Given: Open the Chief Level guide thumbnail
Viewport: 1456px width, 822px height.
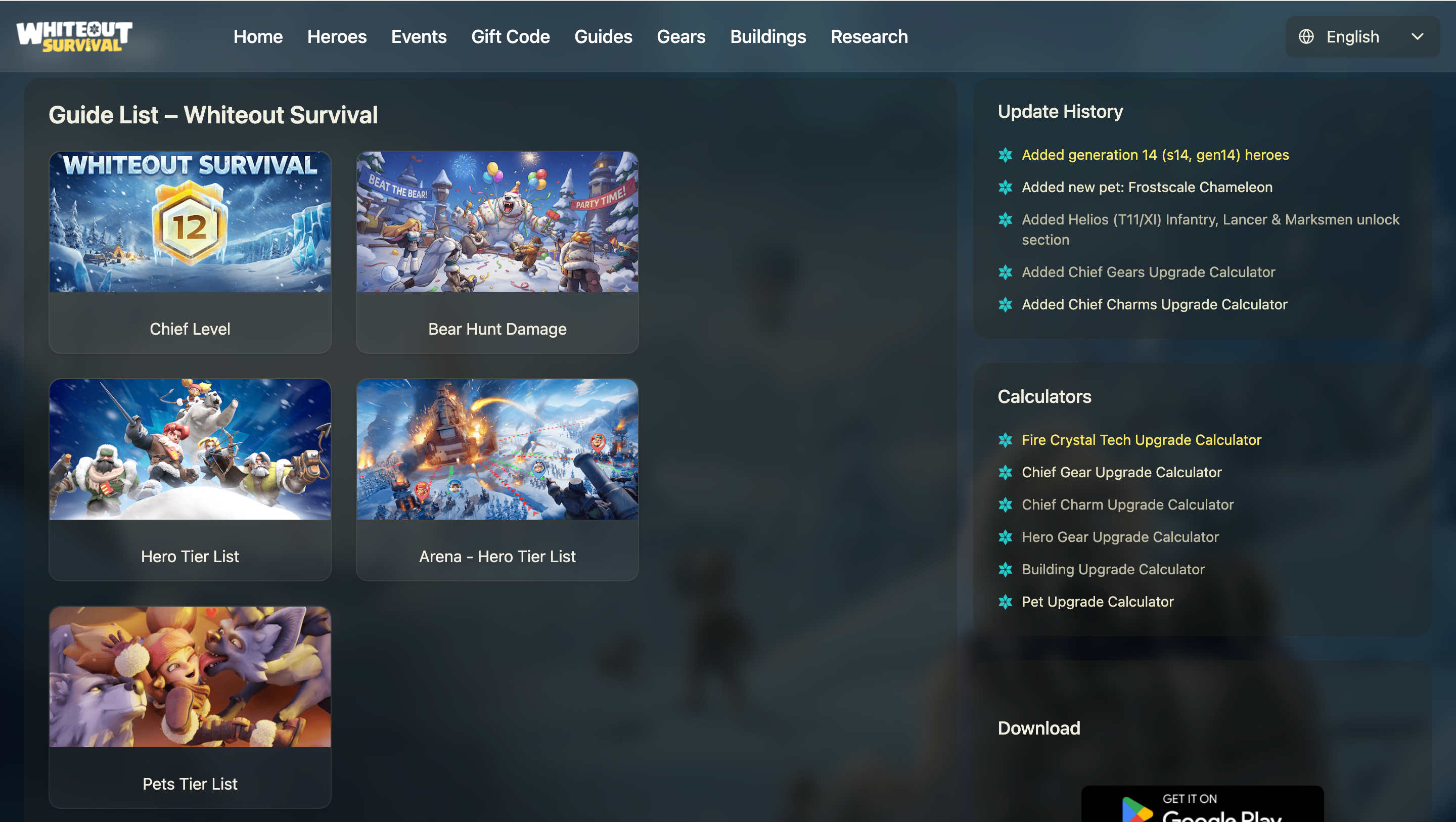Looking at the screenshot, I should [190, 221].
